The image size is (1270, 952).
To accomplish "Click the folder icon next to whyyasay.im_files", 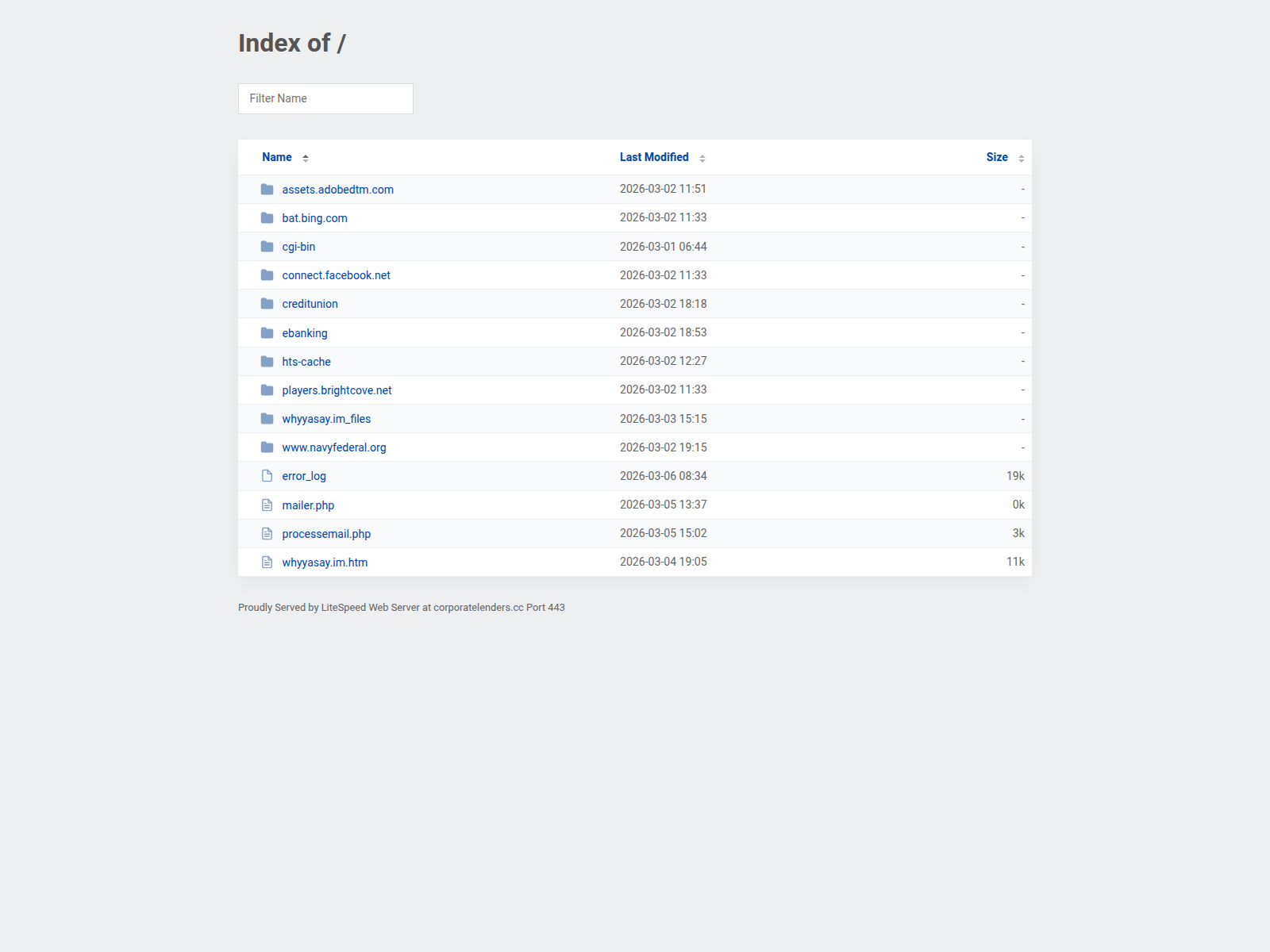I will pyautogui.click(x=267, y=418).
